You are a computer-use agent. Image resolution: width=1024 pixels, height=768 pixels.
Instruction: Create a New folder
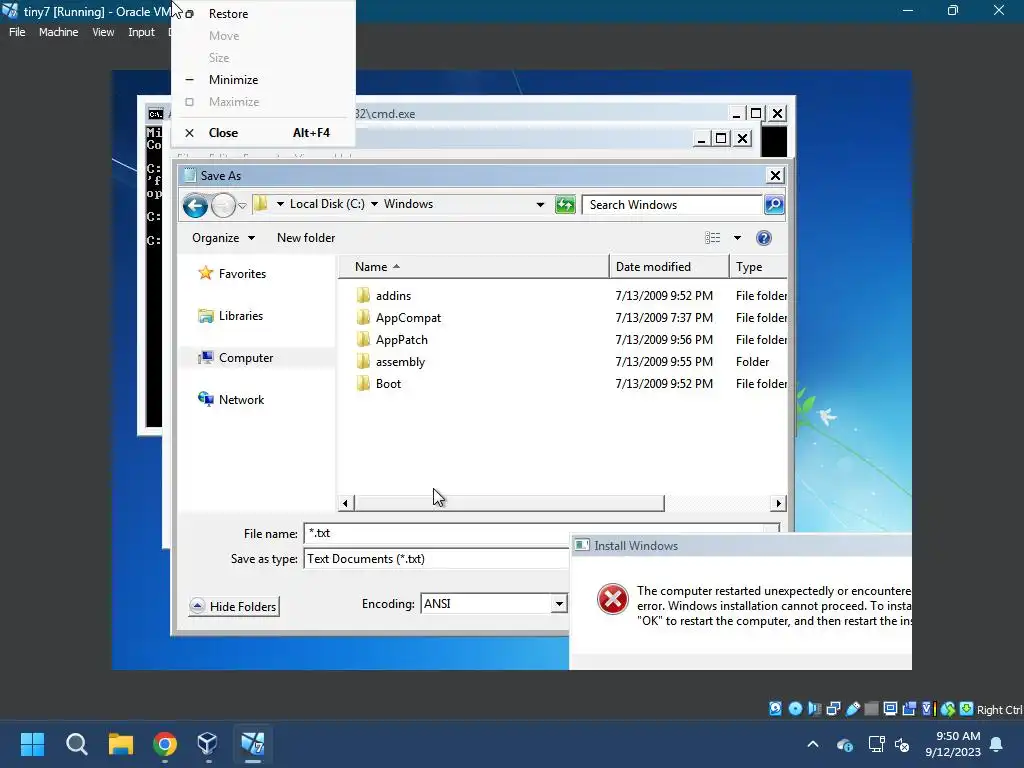[306, 238]
